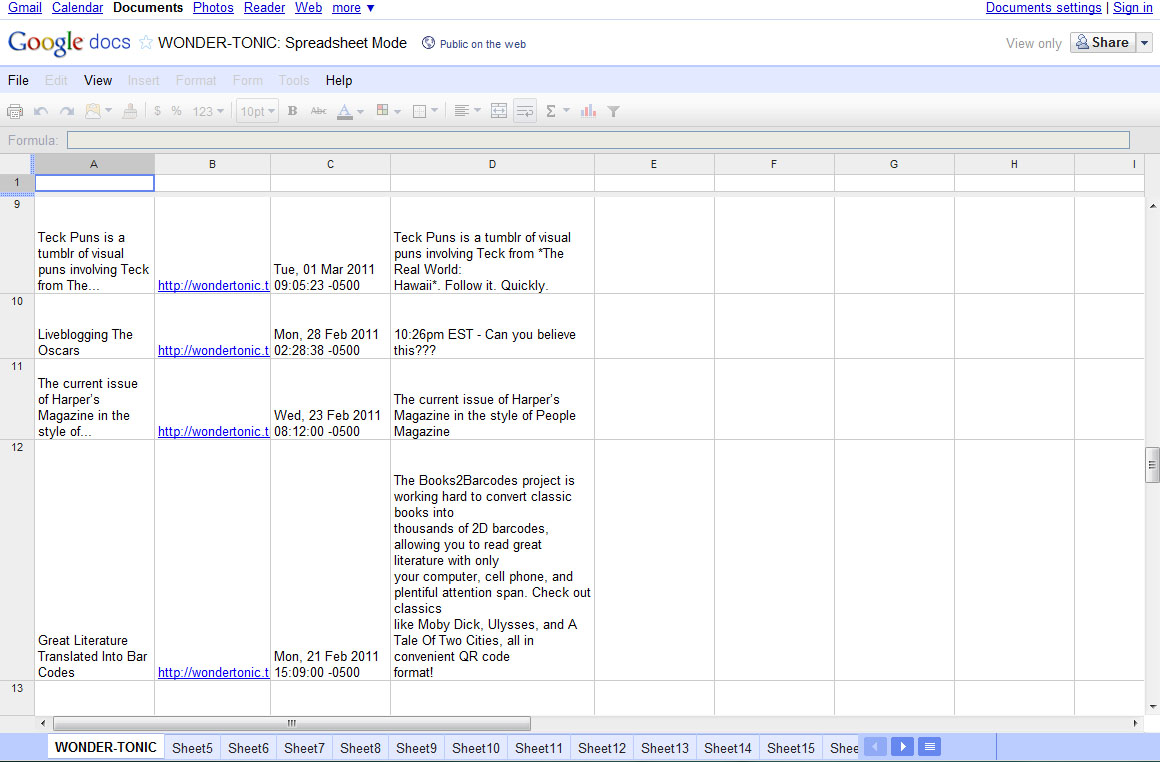Viewport: 1160px width, 762px height.
Task: Click the globe icon beside Public on the web
Action: (428, 43)
